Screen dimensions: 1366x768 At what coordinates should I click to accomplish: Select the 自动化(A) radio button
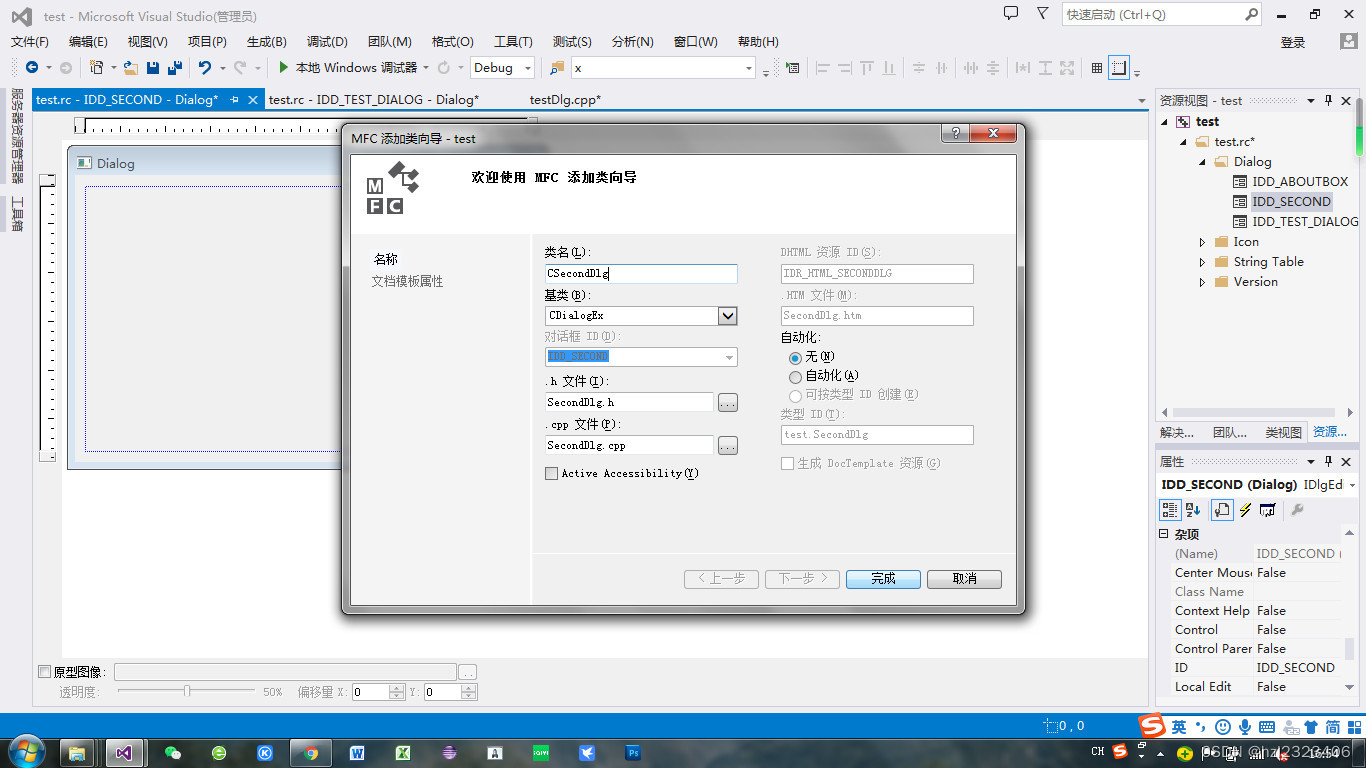(x=795, y=376)
